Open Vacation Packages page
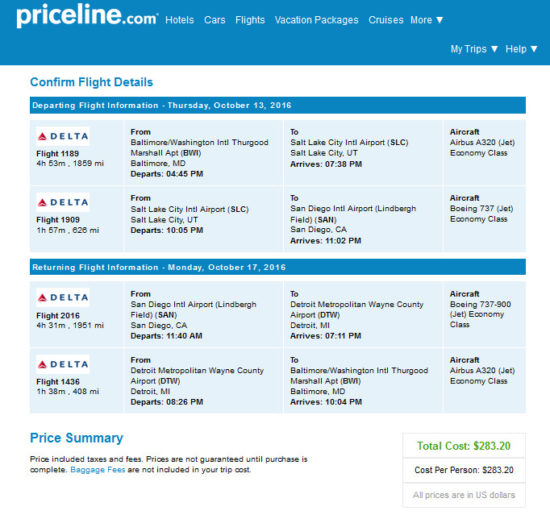 pos(316,20)
